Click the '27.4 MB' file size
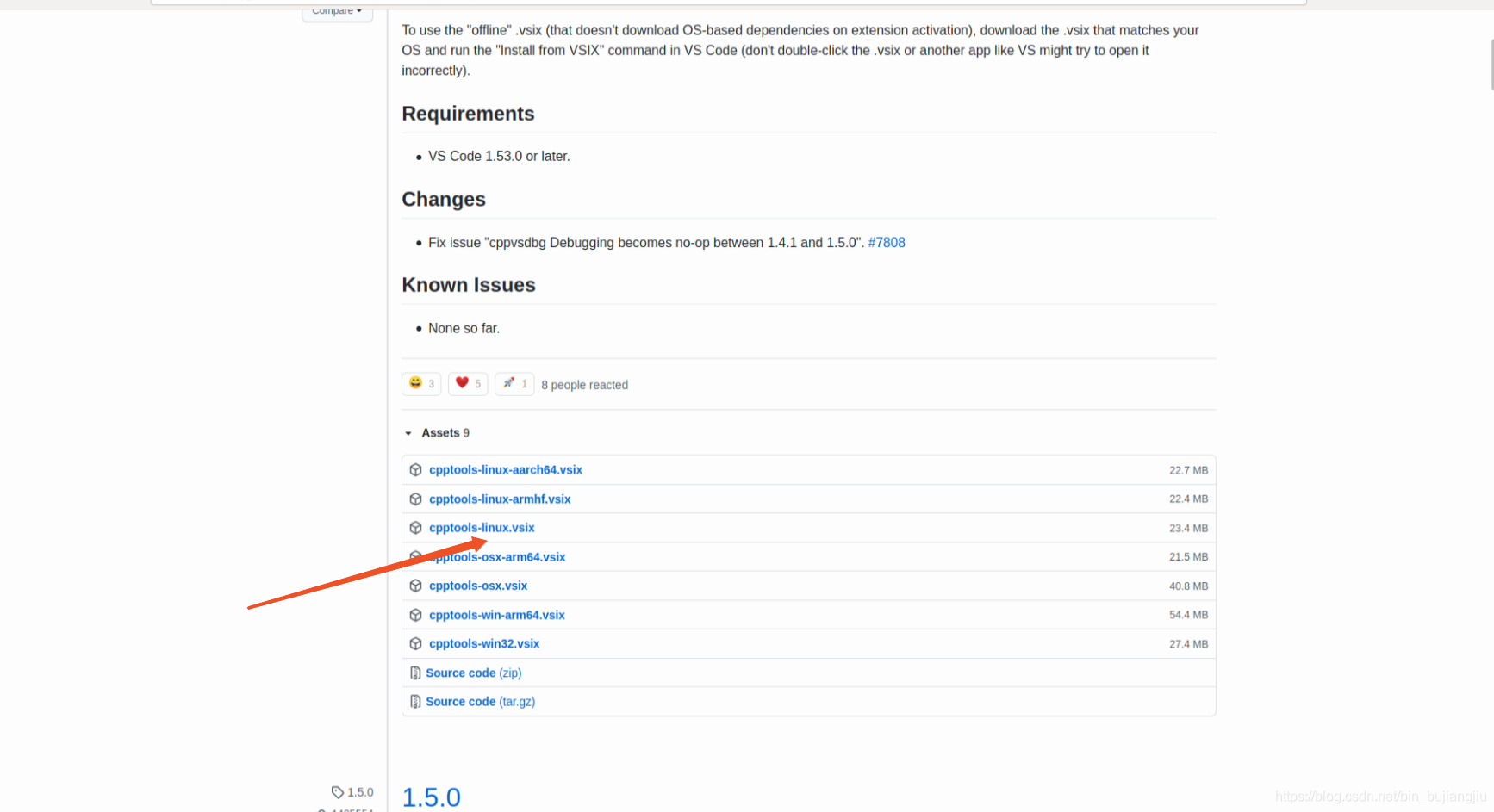 click(1188, 644)
